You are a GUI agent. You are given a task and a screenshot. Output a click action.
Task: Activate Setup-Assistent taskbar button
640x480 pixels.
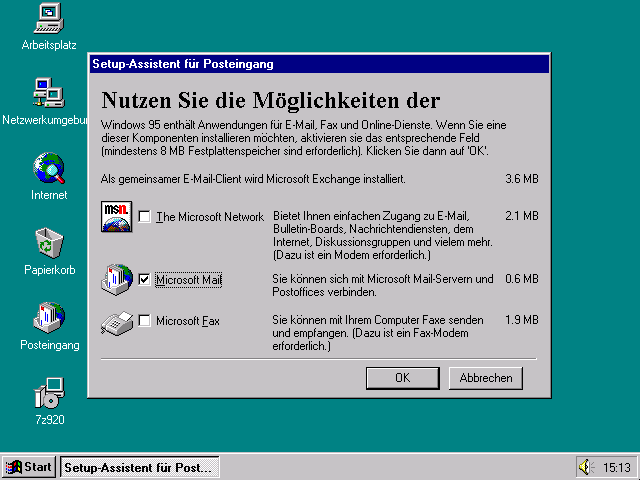pyautogui.click(x=140, y=467)
